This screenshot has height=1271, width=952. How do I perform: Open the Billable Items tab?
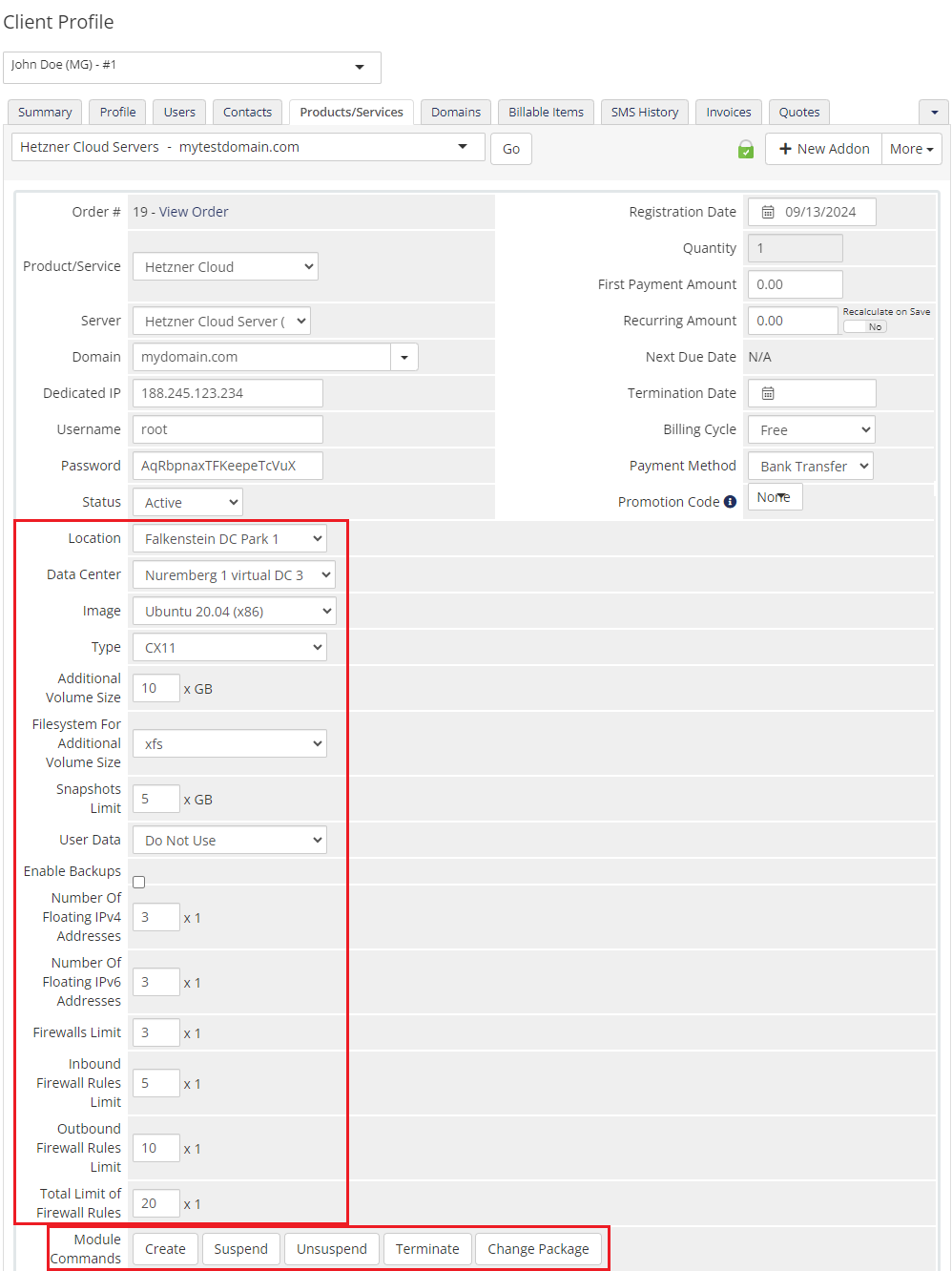pos(547,112)
